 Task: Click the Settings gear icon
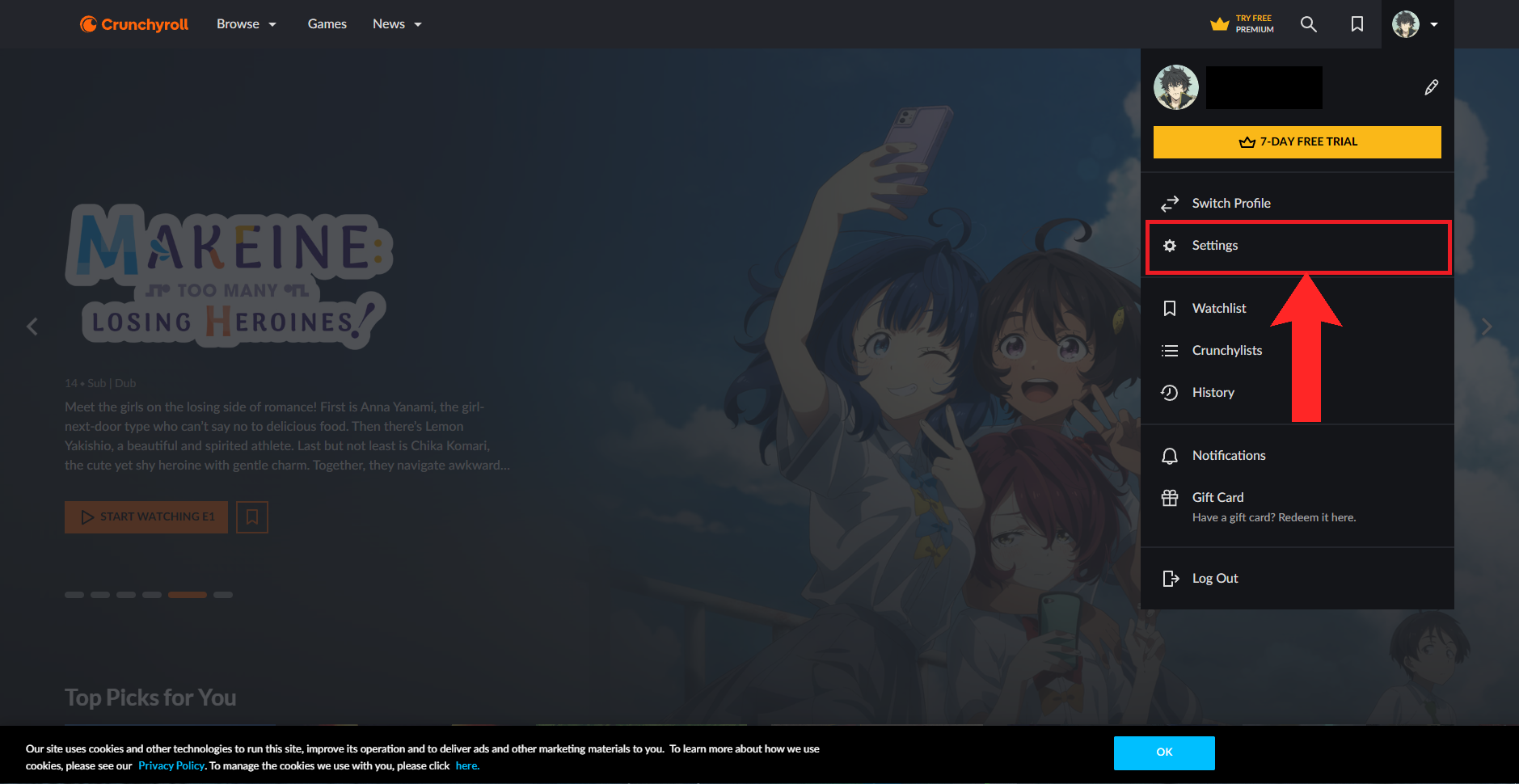tap(1170, 246)
